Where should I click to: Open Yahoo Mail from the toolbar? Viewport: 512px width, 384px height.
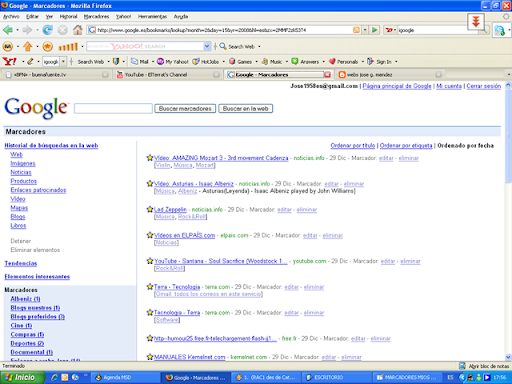point(140,62)
